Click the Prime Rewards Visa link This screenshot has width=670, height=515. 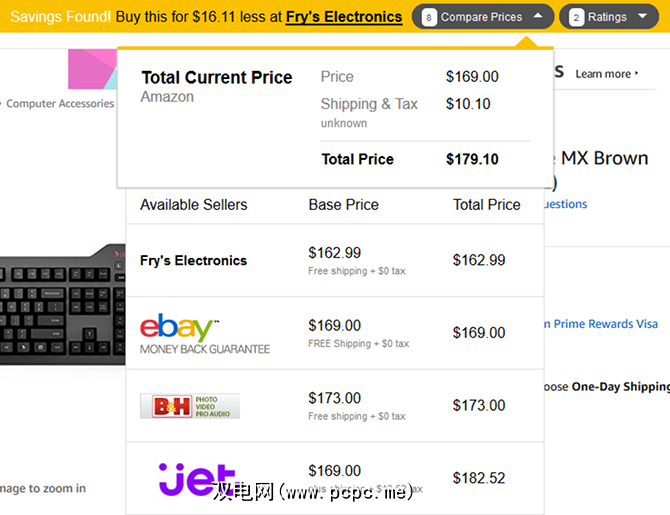click(x=600, y=324)
